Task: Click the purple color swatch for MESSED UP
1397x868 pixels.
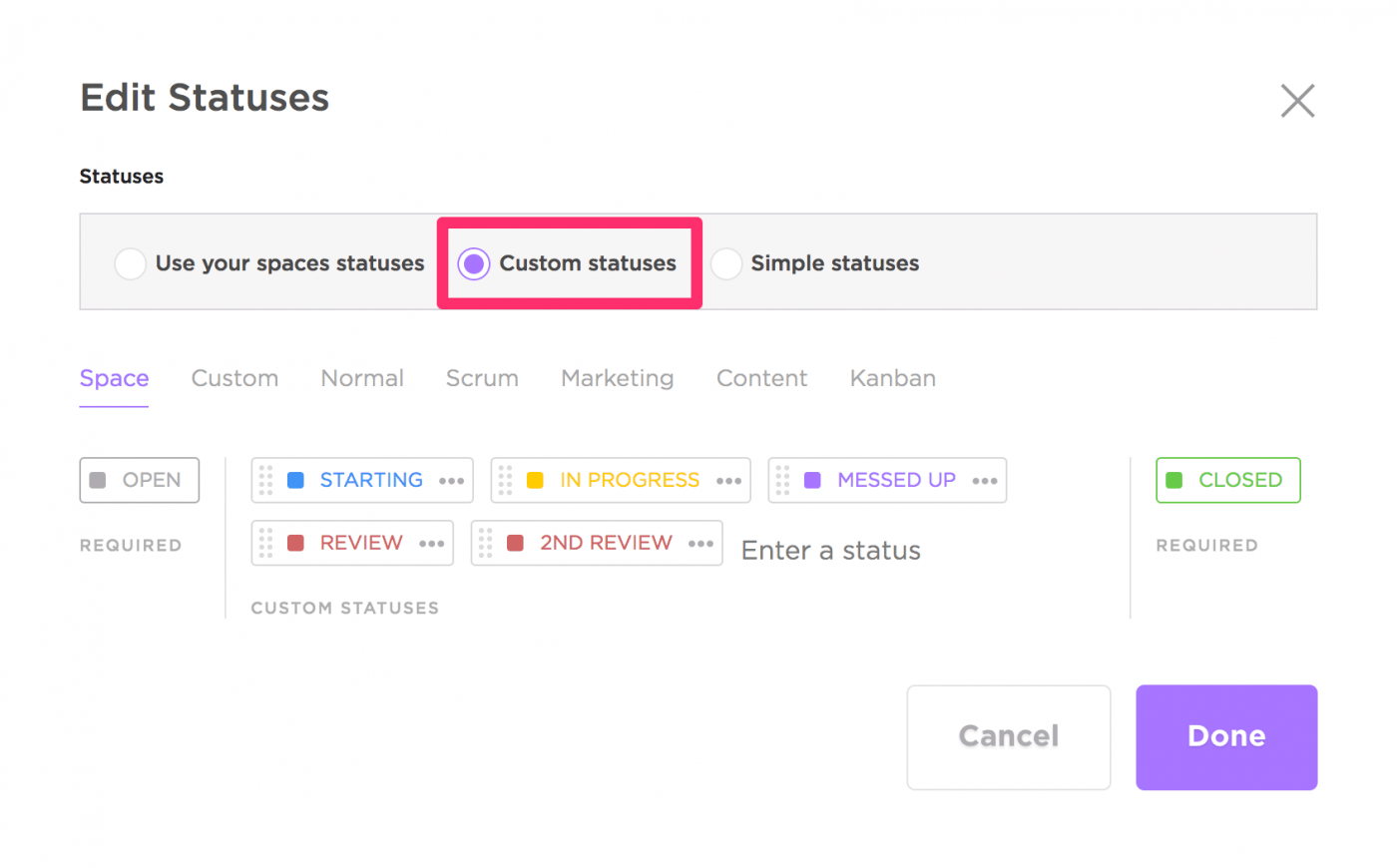Action: pyautogui.click(x=812, y=480)
